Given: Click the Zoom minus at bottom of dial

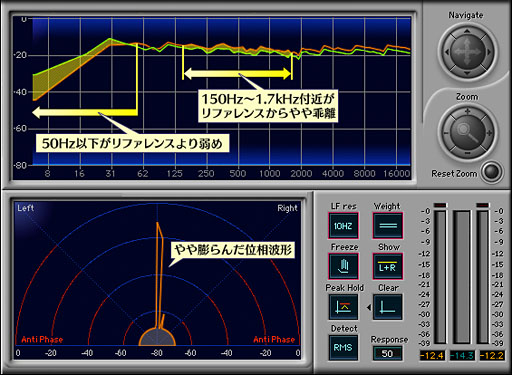Looking at the screenshot, I should (467, 153).
